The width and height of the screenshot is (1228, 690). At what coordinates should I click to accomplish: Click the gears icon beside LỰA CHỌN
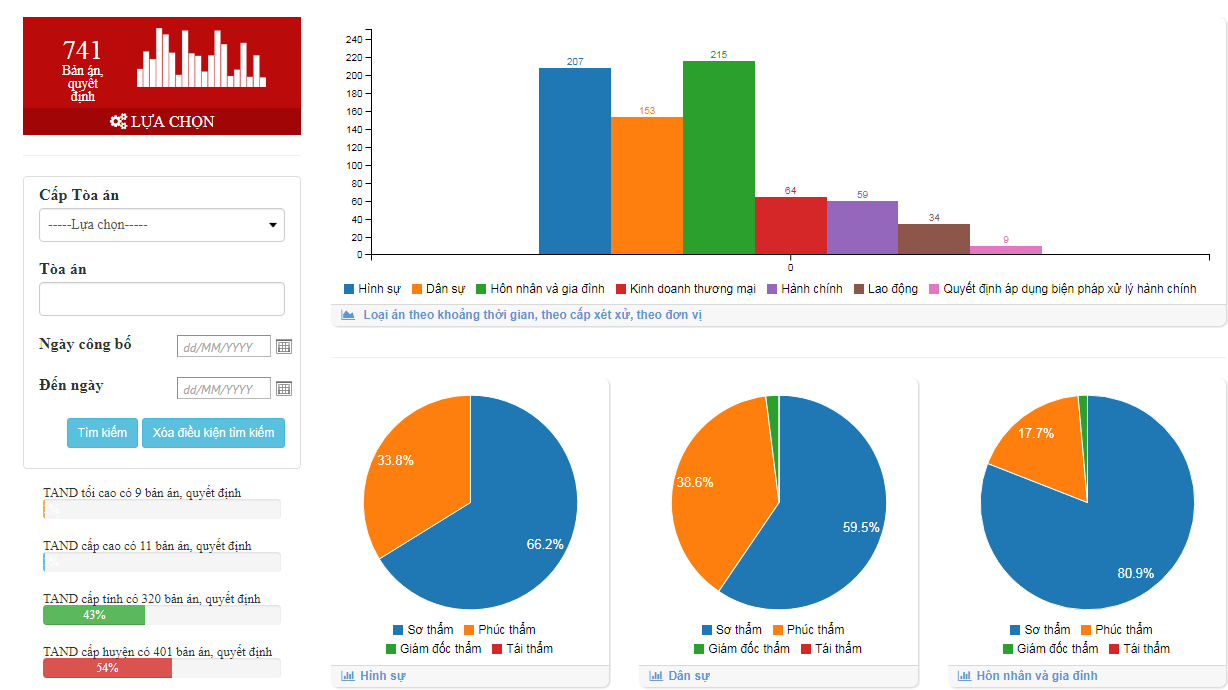coord(118,121)
